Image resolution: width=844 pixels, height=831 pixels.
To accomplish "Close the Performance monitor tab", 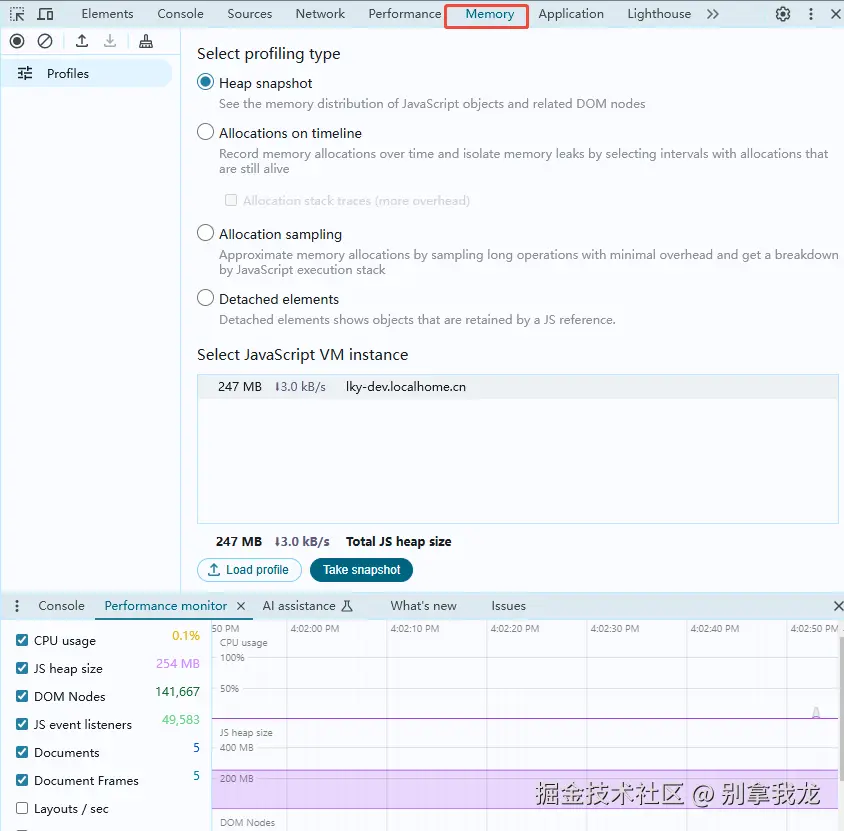I will (241, 606).
